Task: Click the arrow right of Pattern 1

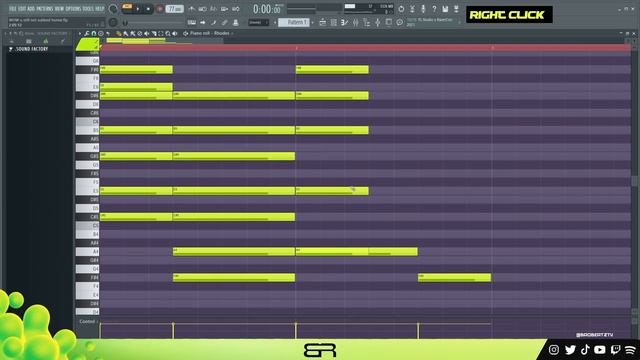Action: [x=312, y=22]
